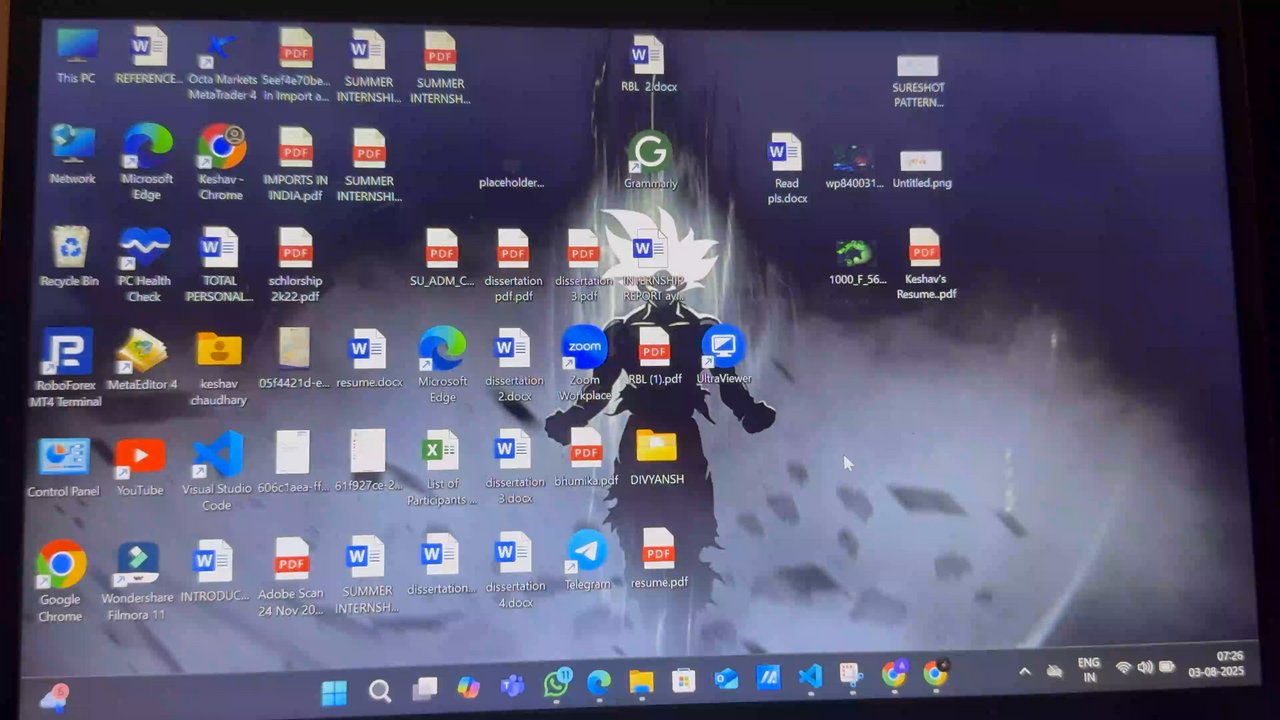Launch UltraViewer shortcut
The width and height of the screenshot is (1280, 720).
pos(724,355)
